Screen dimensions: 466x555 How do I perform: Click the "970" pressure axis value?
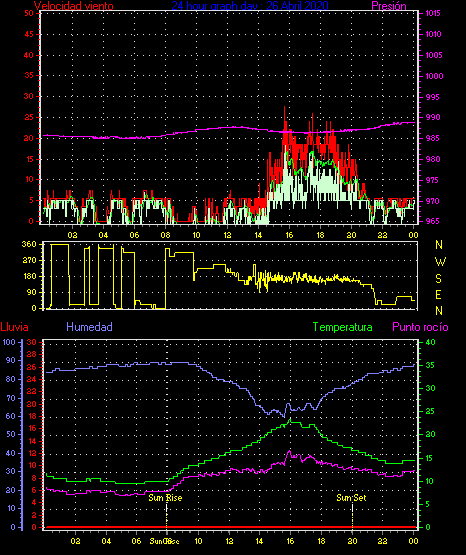[432, 201]
